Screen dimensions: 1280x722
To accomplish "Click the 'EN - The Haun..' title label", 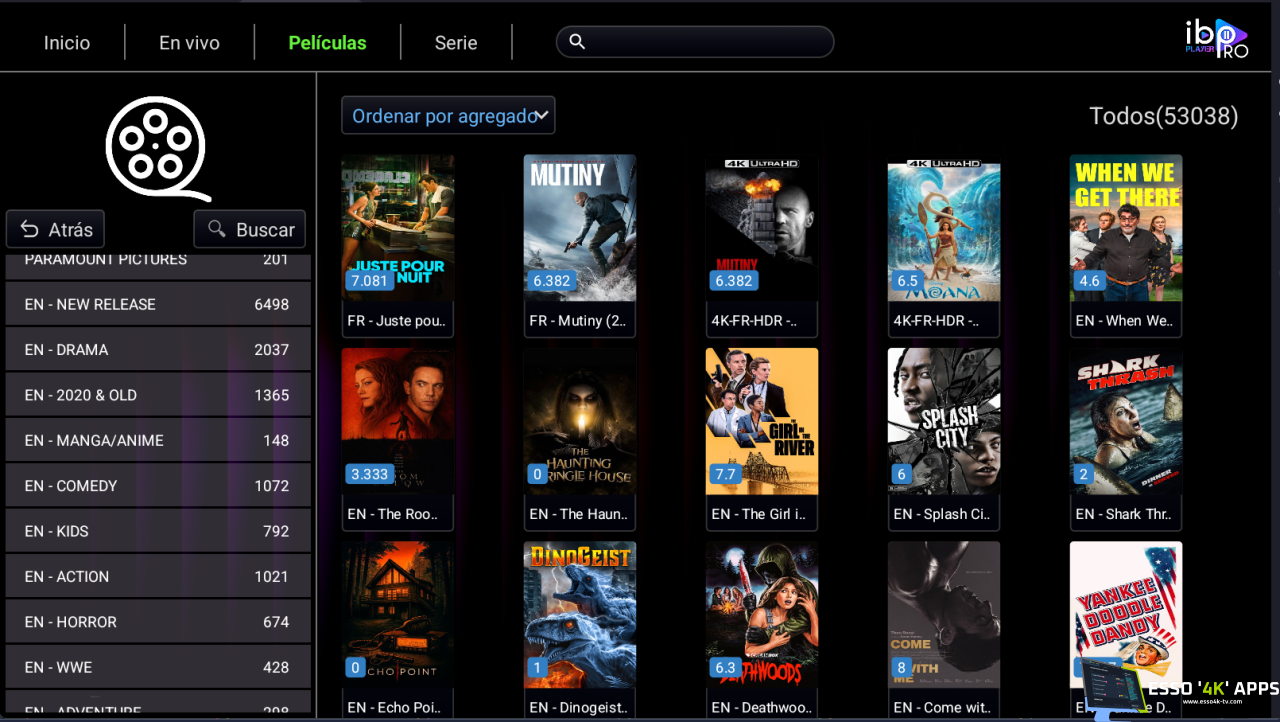I will tap(580, 514).
